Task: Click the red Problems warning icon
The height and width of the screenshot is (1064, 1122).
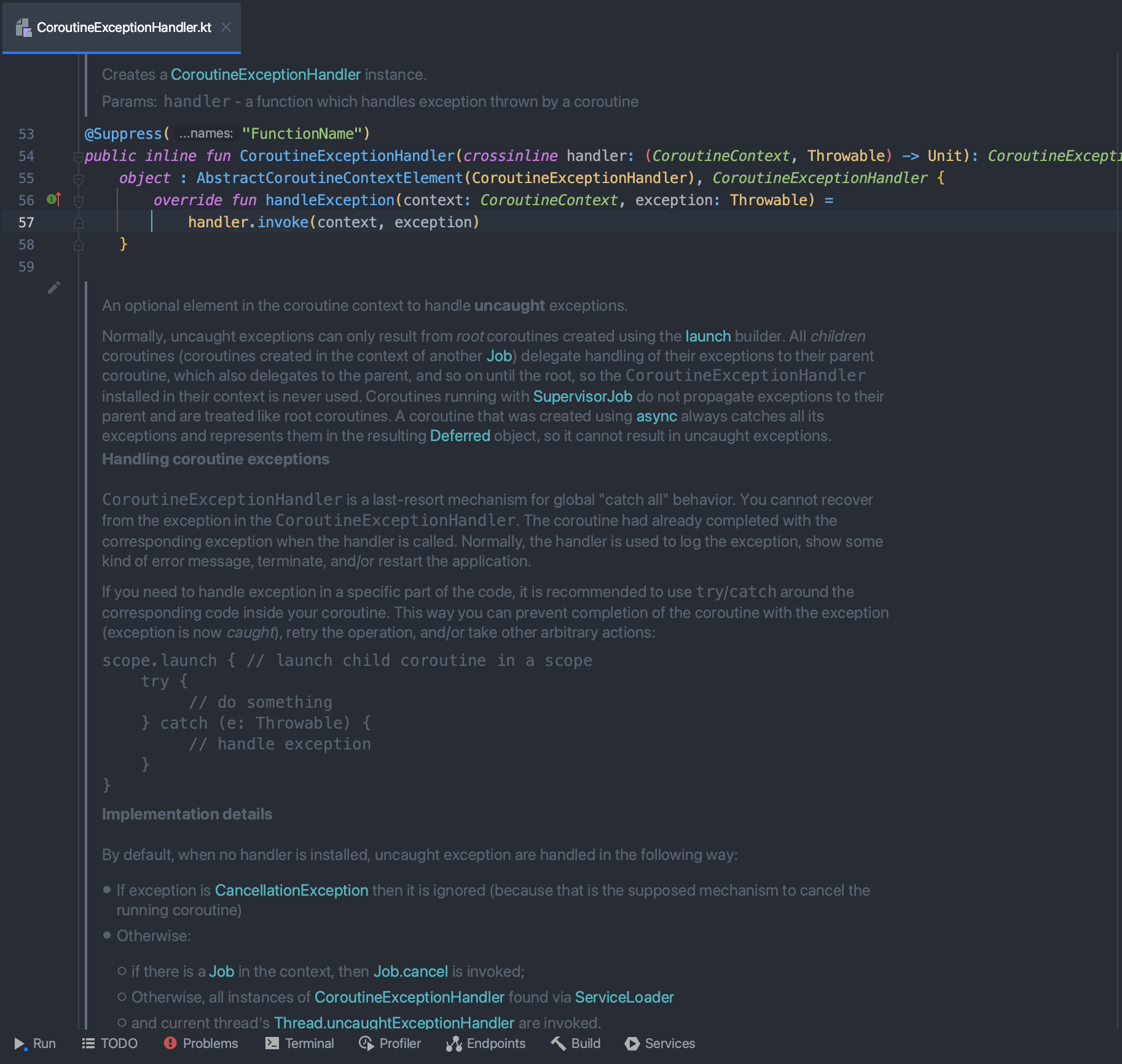Action: 170,1043
